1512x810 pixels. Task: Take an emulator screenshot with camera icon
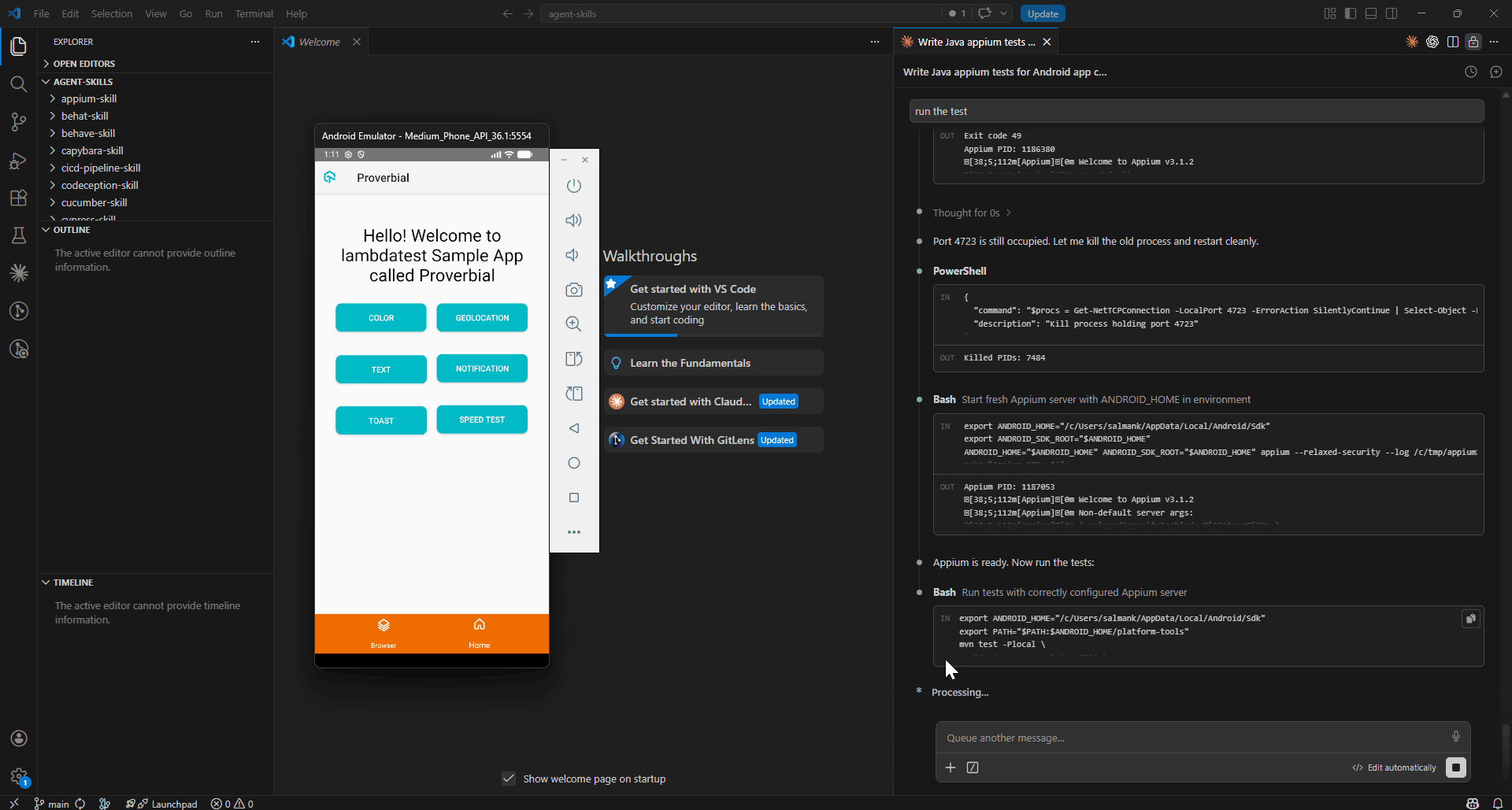574,290
